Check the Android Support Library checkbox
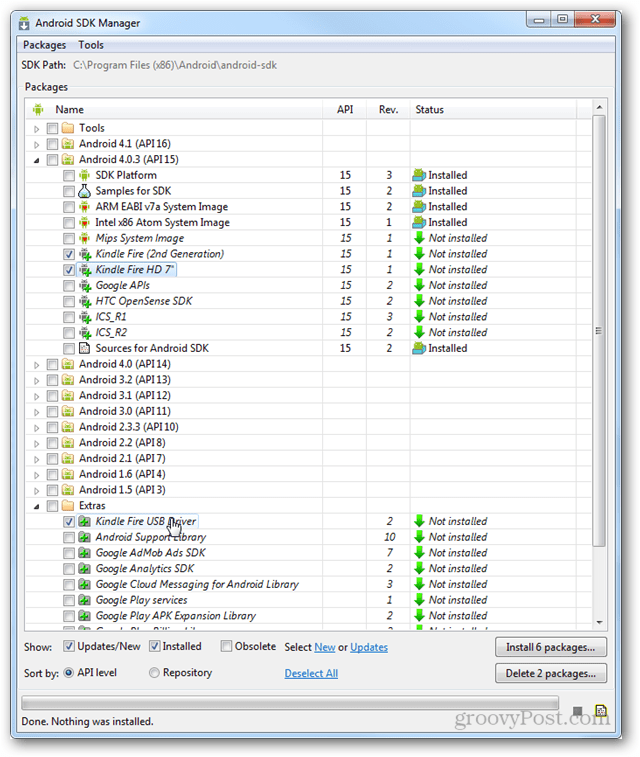The width and height of the screenshot is (640, 757). point(69,537)
